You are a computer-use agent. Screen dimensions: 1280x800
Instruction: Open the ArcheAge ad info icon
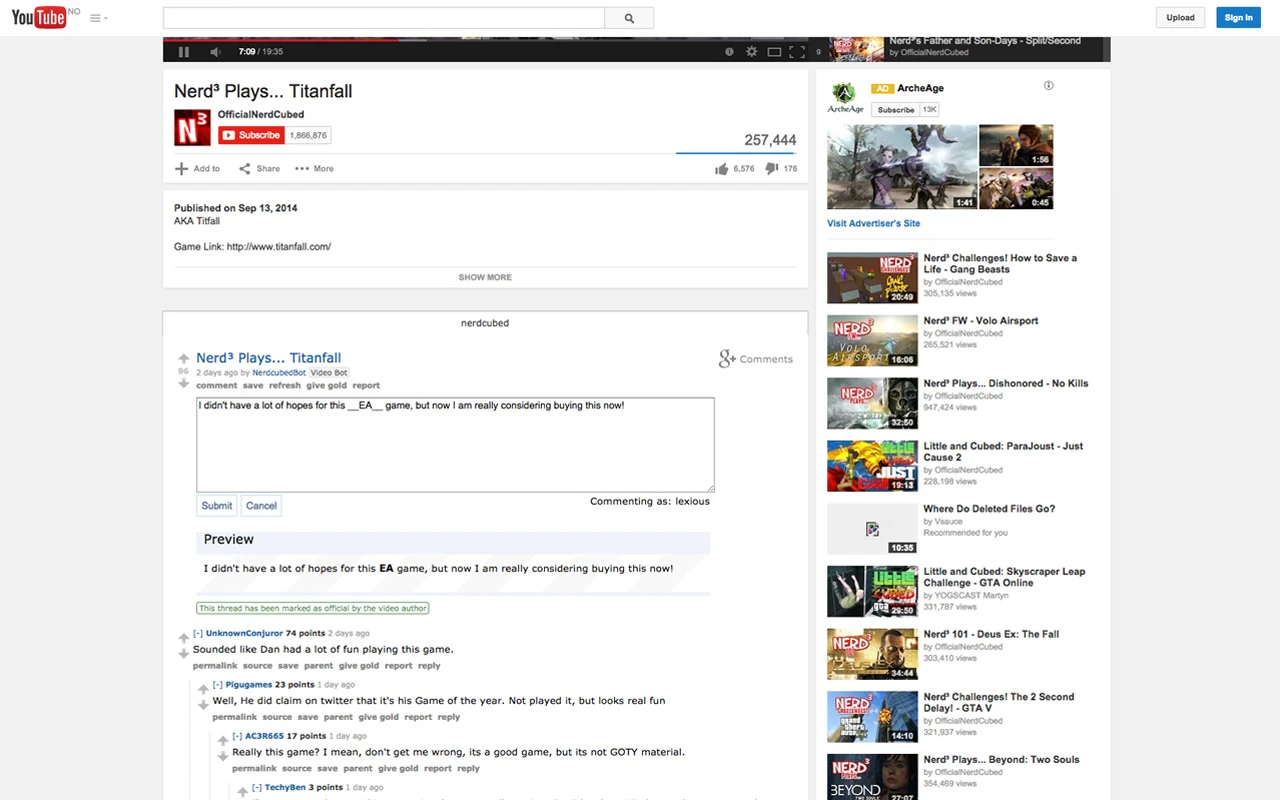point(1048,86)
